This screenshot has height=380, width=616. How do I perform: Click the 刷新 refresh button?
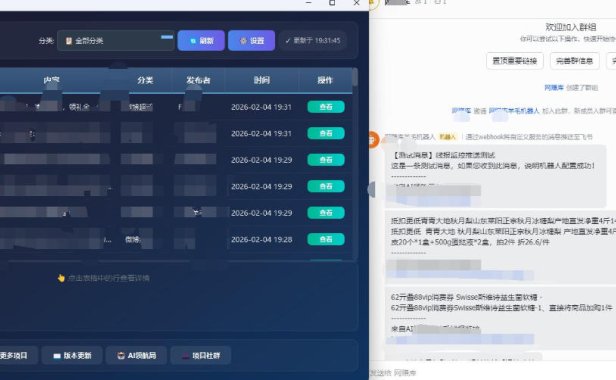(201, 40)
